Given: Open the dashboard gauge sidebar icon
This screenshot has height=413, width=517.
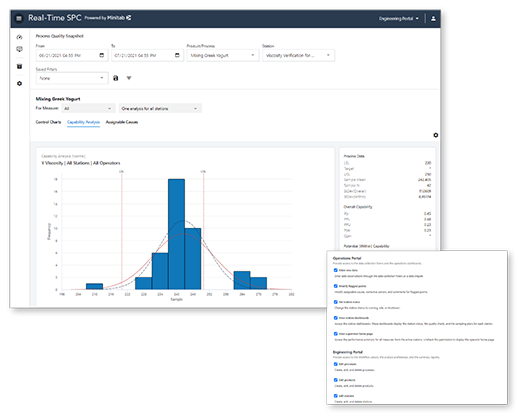Looking at the screenshot, I should 19,37.
